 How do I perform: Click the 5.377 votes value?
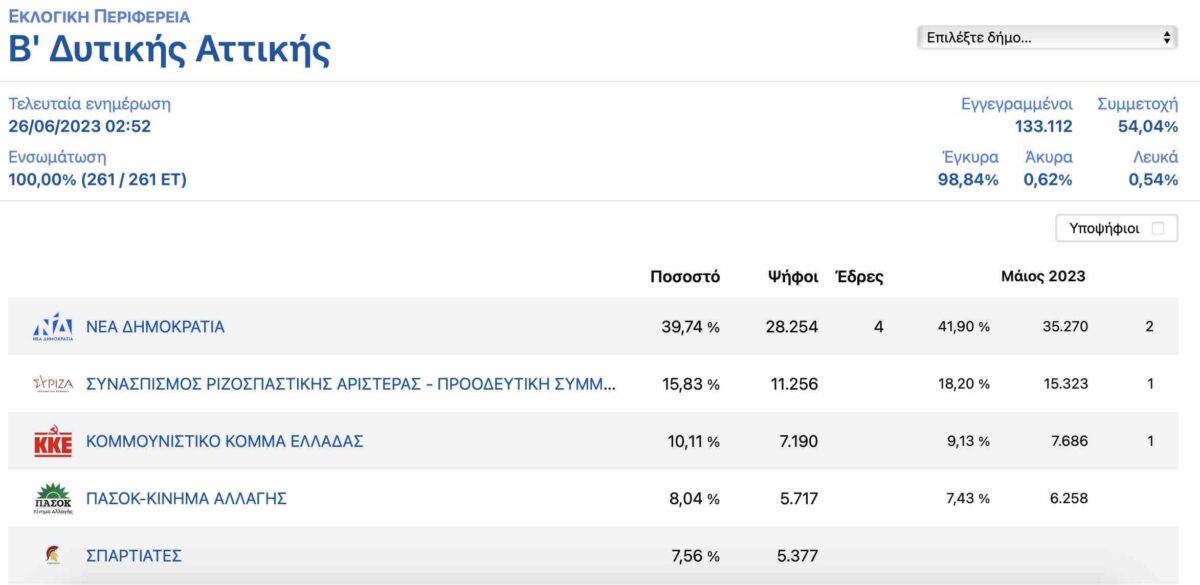(x=797, y=555)
